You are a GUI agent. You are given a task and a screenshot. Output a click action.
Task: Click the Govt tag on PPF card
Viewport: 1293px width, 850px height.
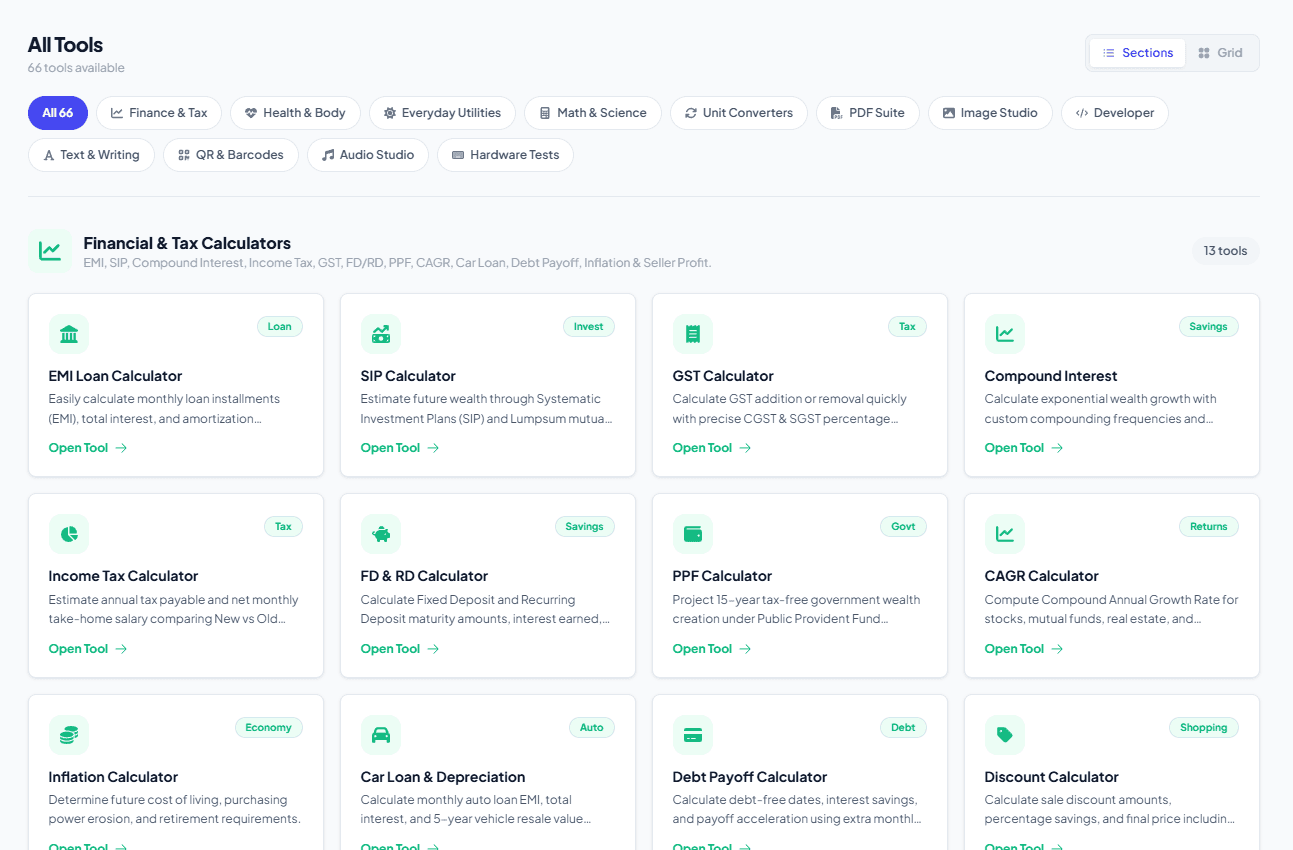[x=903, y=526]
